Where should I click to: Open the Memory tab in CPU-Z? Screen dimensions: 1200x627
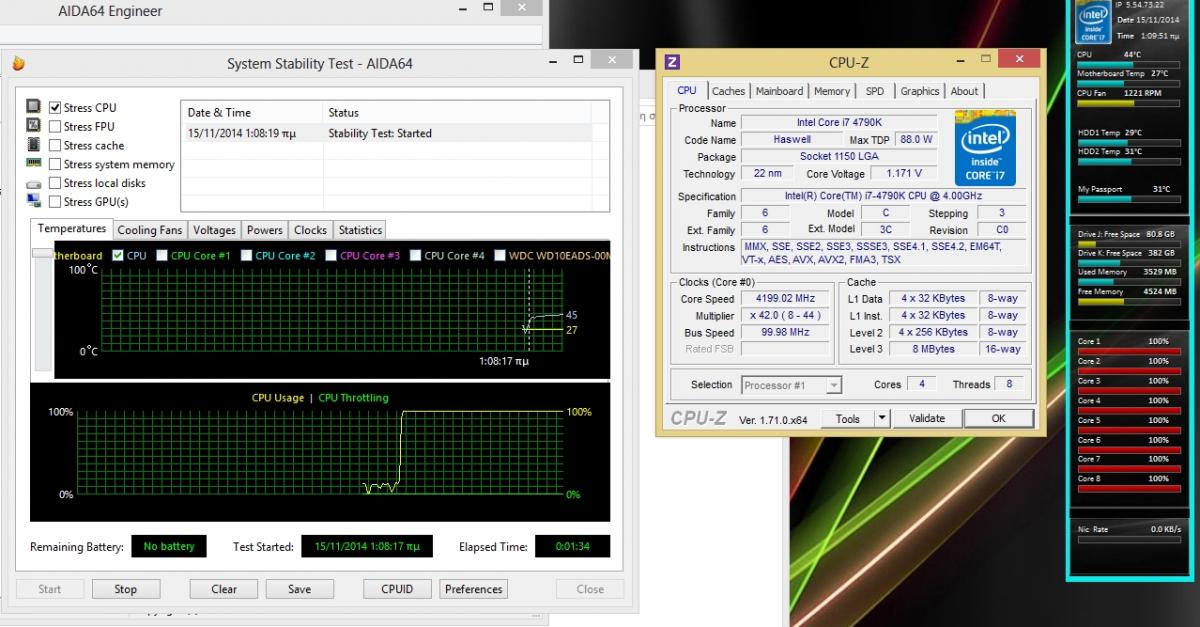[832, 91]
